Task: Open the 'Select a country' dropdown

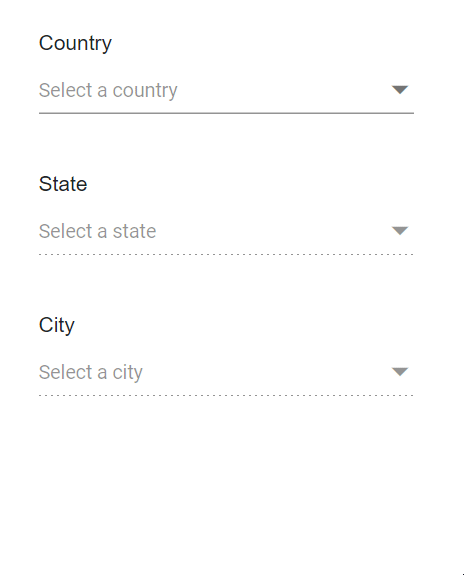Action: coord(226,90)
